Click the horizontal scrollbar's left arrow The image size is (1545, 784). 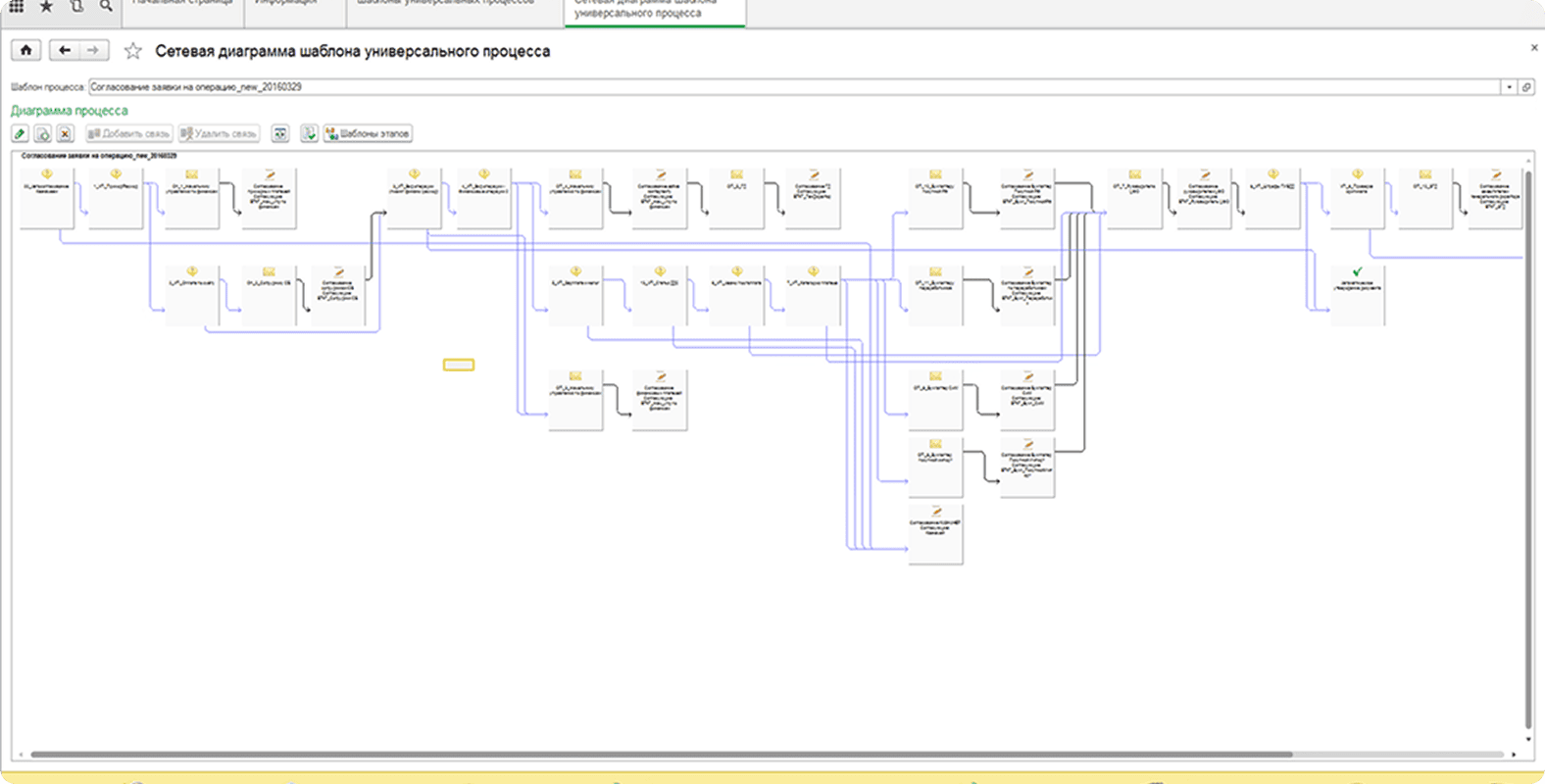coord(21,755)
